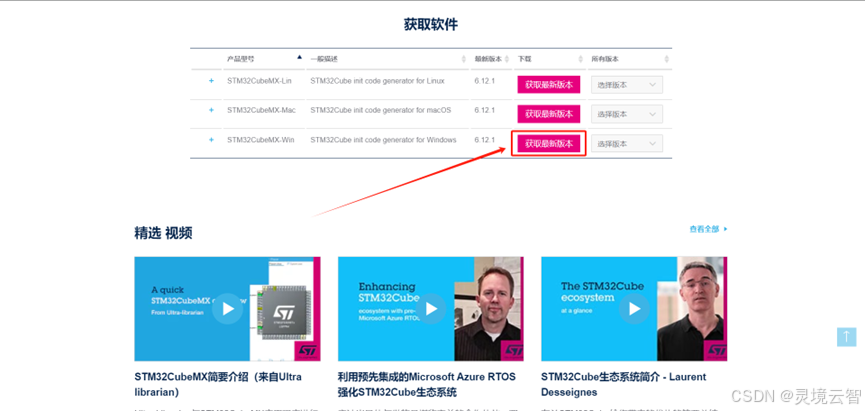
Task: Play the STM32Cube ecosystem at a glance video
Action: tap(634, 309)
